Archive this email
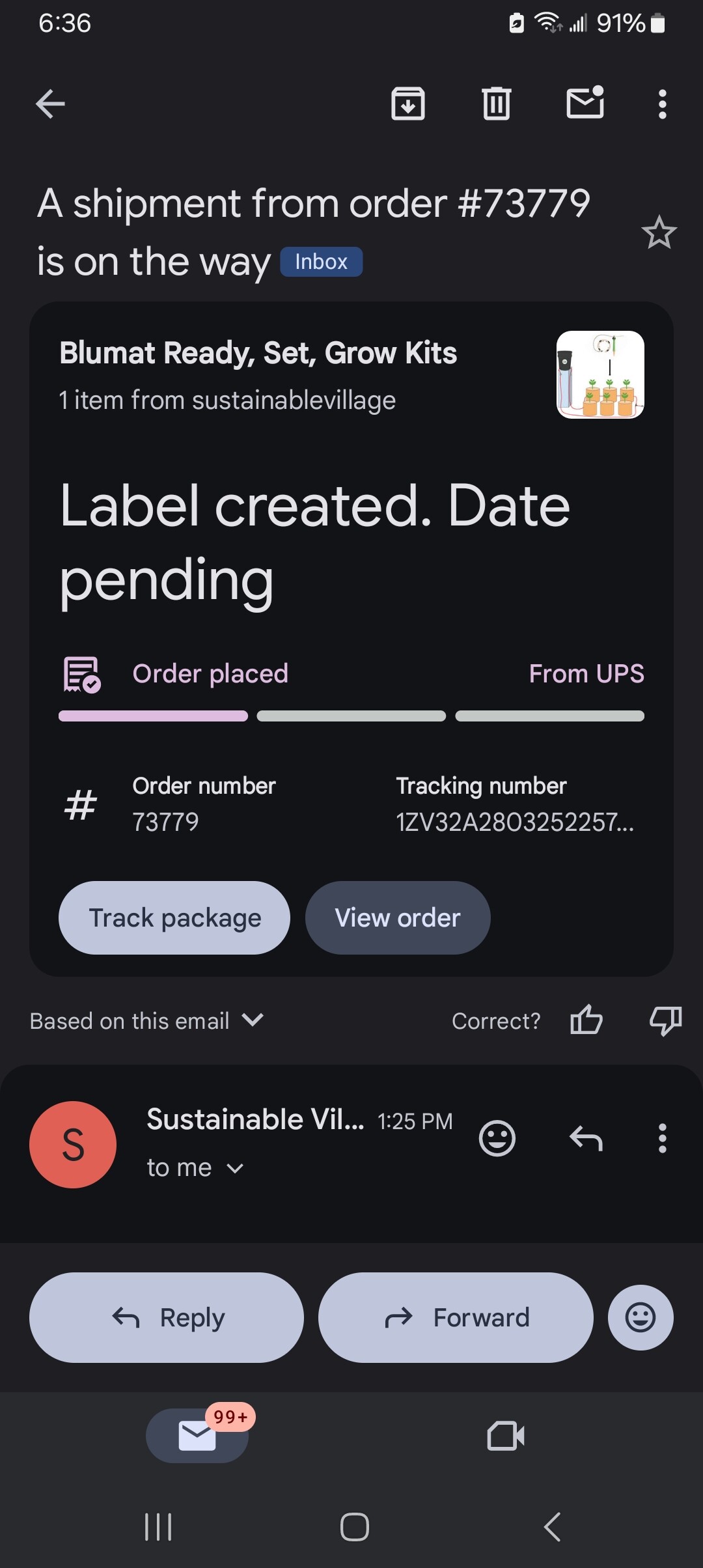Image resolution: width=703 pixels, height=1568 pixels. [408, 104]
